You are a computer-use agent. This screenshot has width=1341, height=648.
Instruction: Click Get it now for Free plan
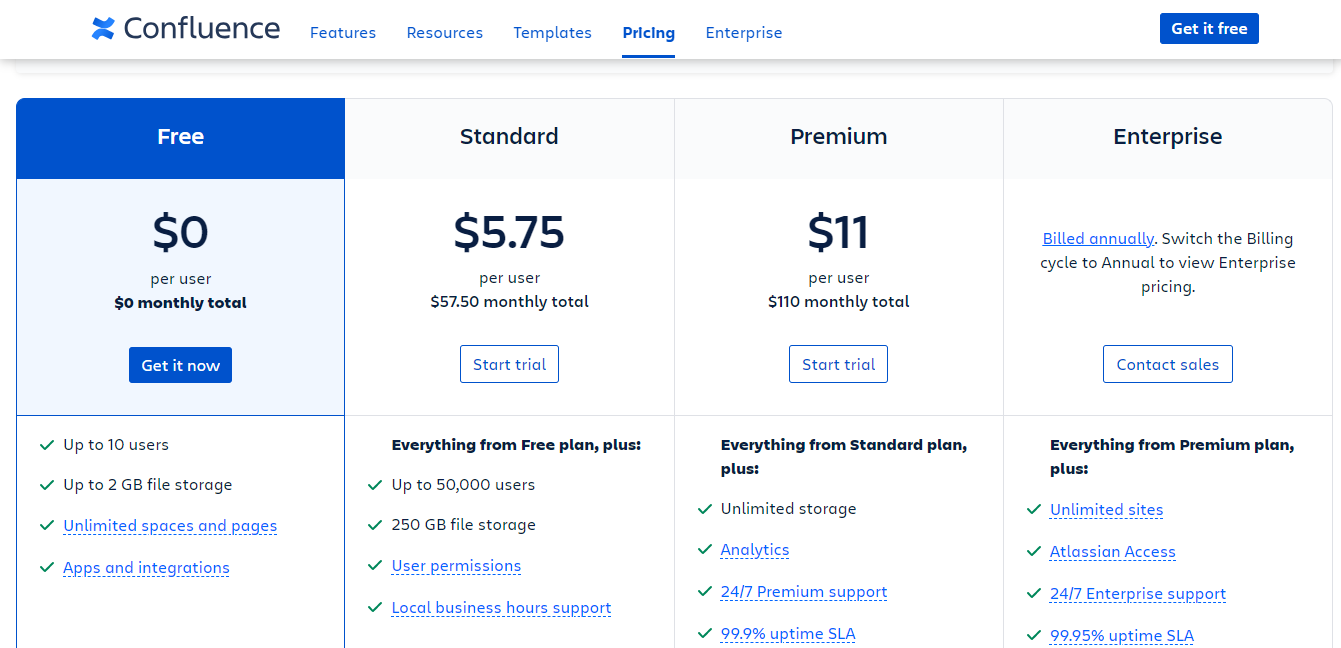180,365
